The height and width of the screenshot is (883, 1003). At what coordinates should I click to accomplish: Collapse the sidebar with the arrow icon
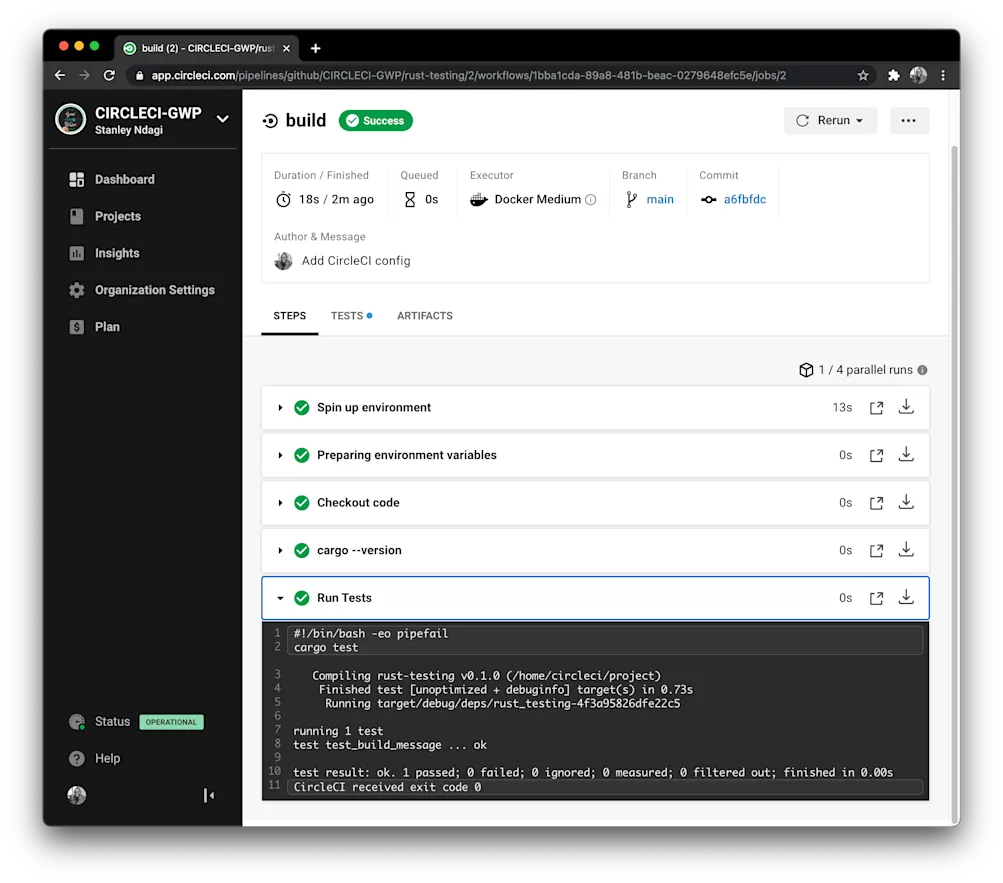tap(209, 795)
